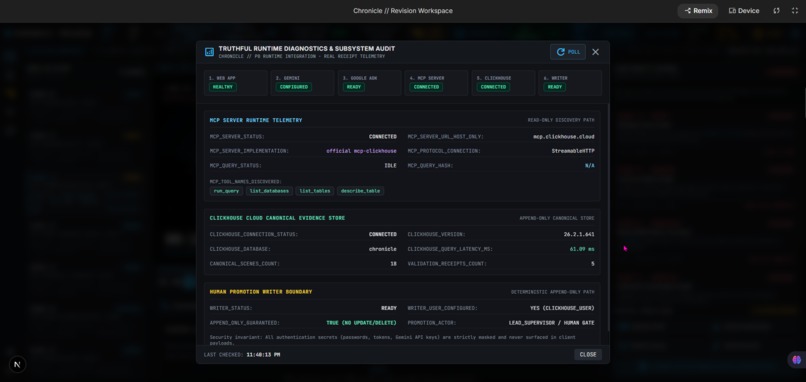Click the READ-ONLY DISCOVERY PATH label

561,120
